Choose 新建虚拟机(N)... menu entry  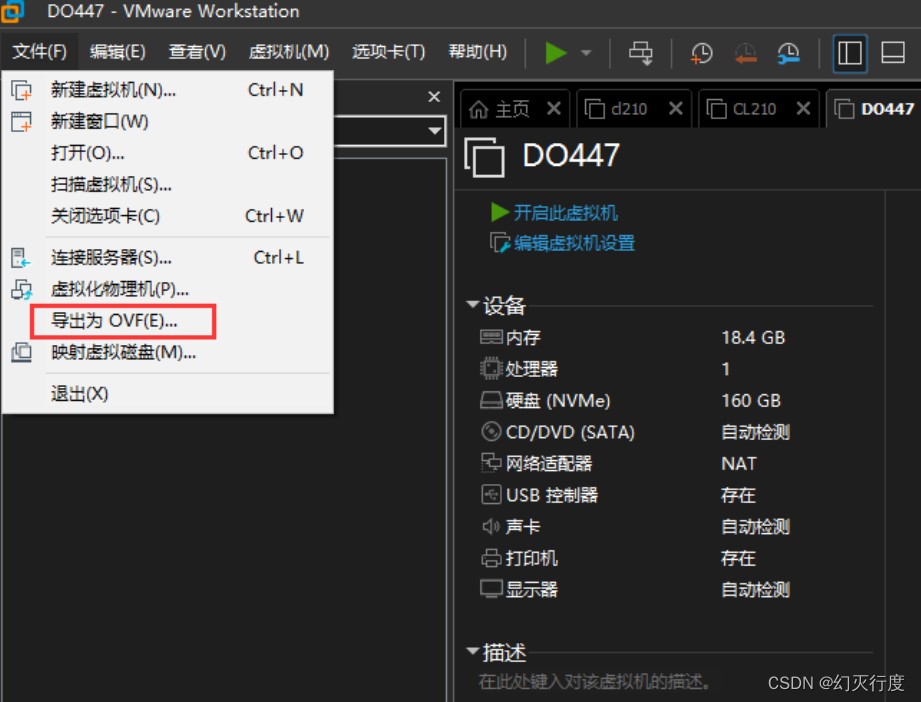[167, 90]
